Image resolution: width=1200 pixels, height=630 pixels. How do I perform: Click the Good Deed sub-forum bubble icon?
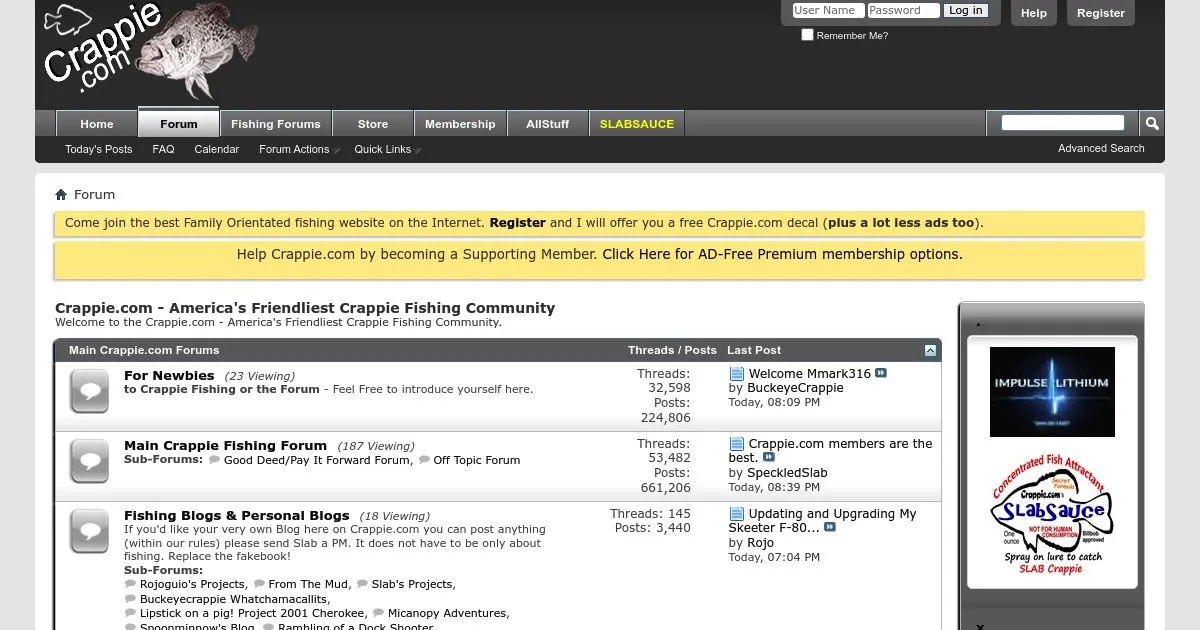pos(214,460)
